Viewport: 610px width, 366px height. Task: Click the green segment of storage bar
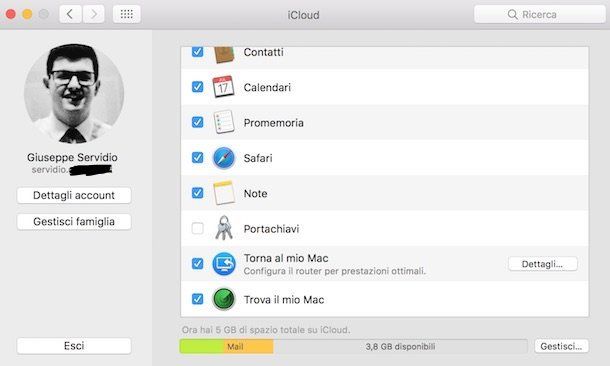(x=201, y=347)
